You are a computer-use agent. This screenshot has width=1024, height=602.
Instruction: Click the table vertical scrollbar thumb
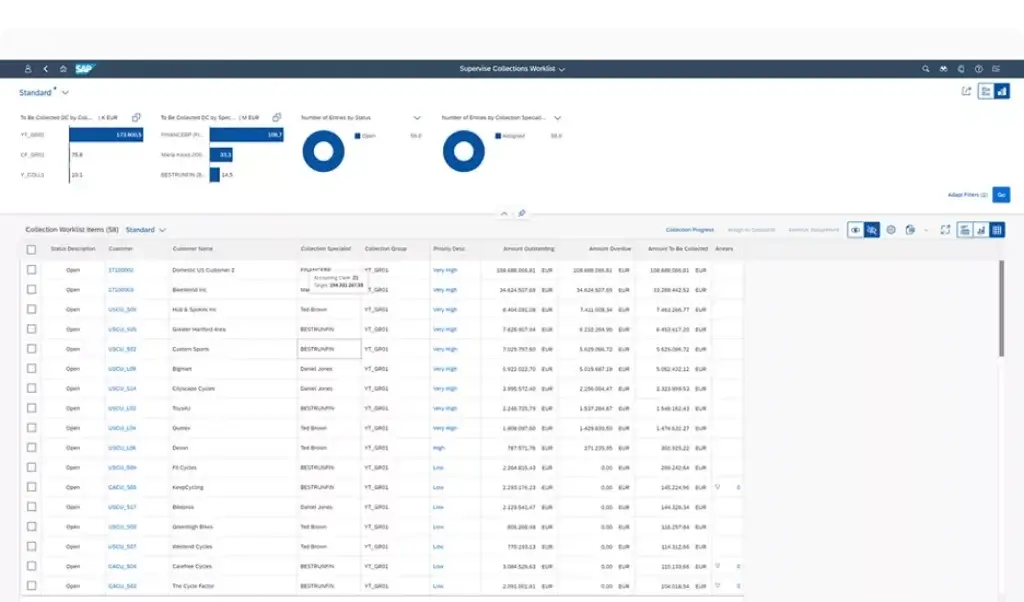click(1001, 308)
